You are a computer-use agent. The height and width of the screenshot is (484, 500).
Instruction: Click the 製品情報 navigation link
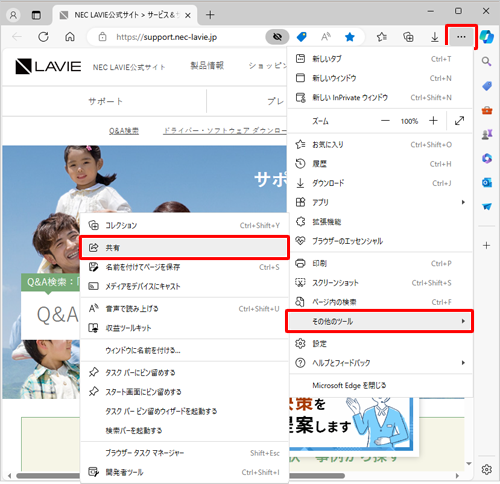(207, 66)
